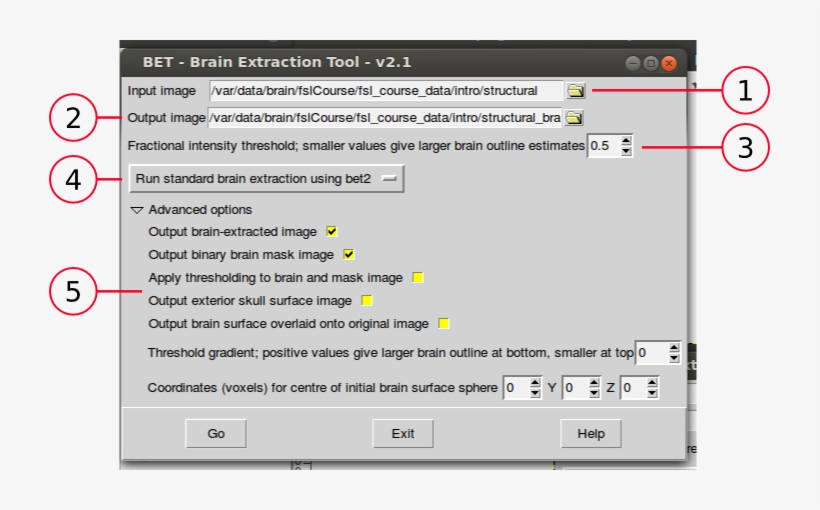This screenshot has width=820, height=510.
Task: Increase the Z coordinate spinner value
Action: pos(652,382)
